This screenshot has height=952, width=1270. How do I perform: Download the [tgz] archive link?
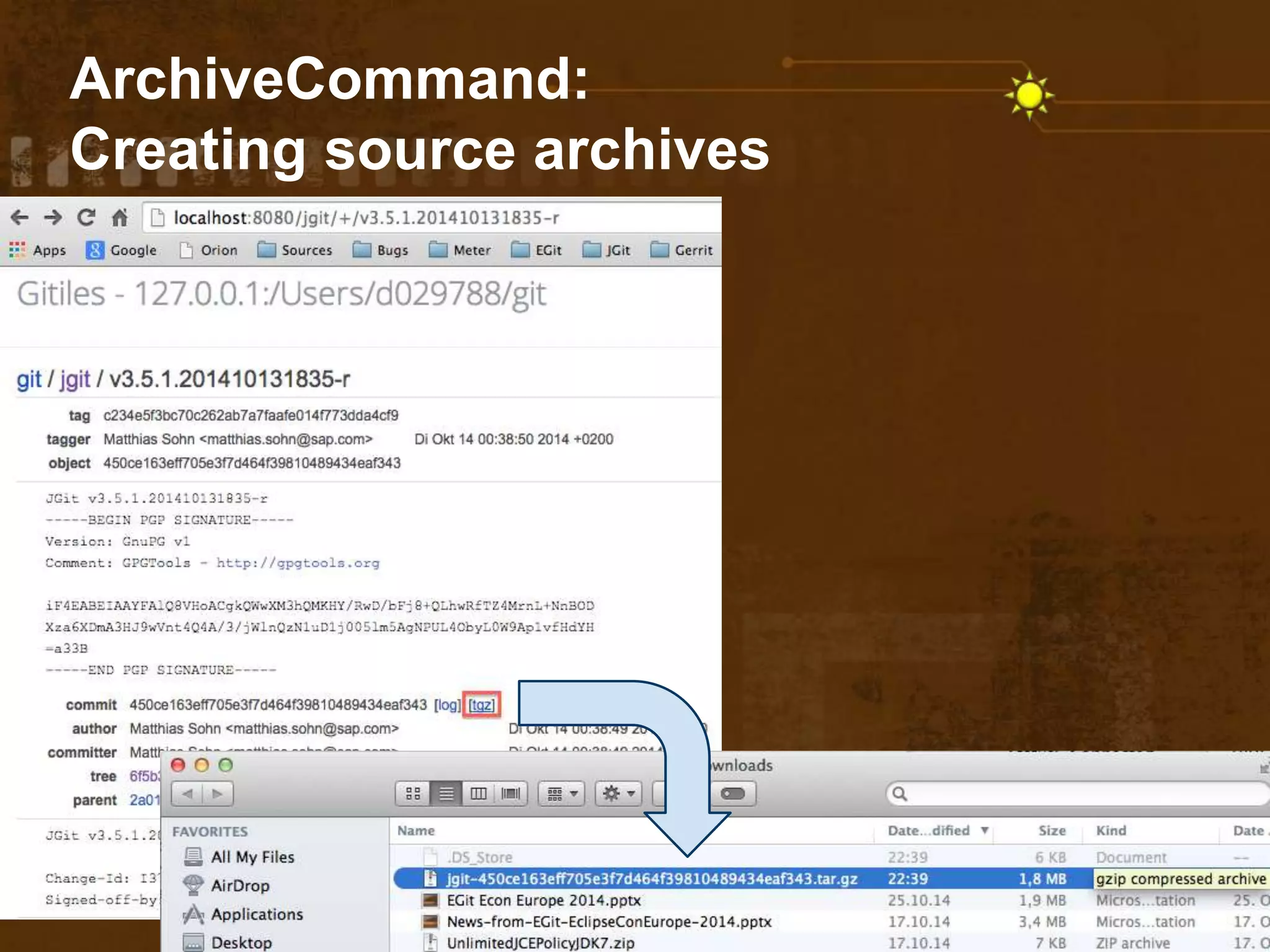[481, 705]
